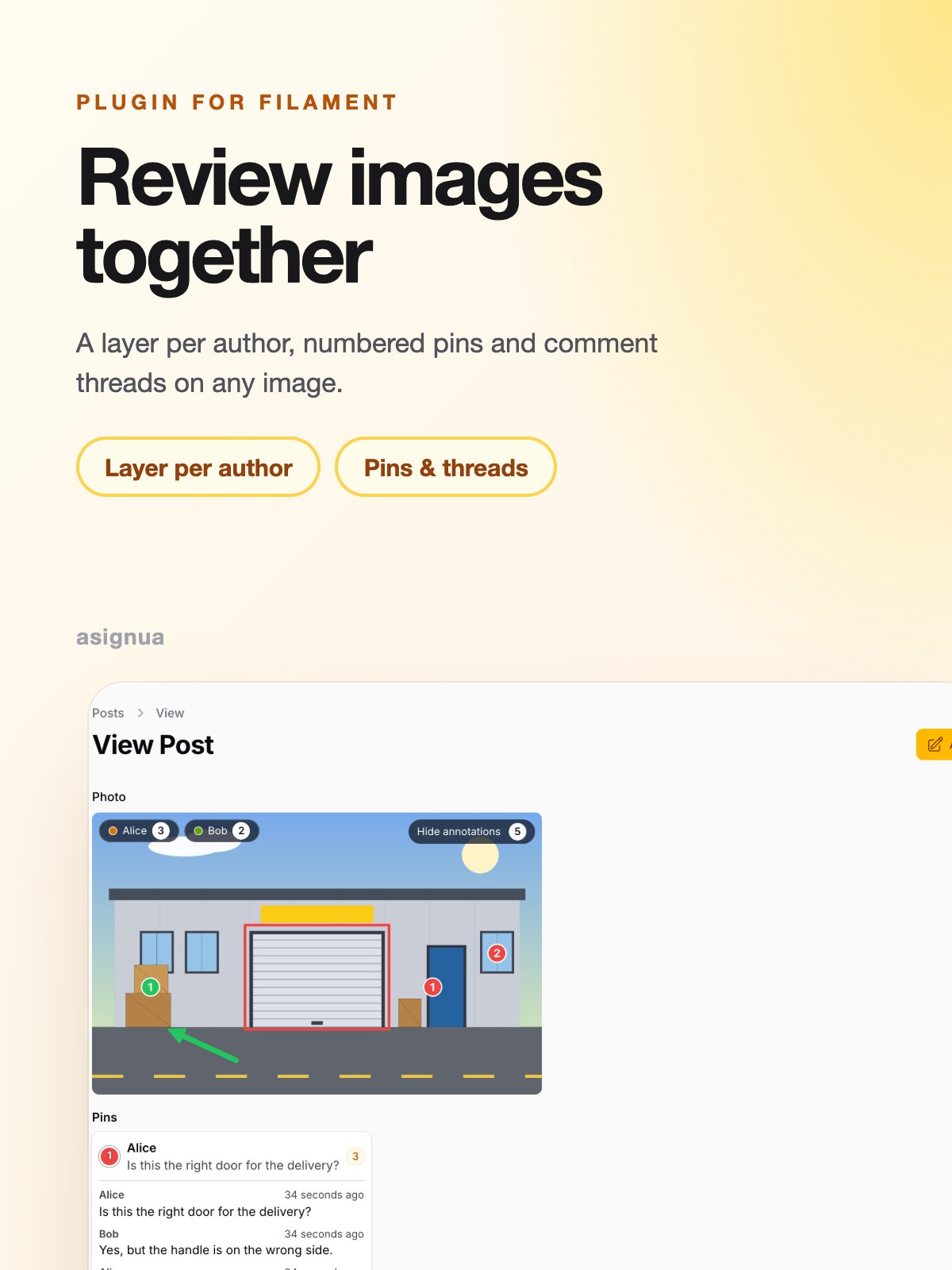Click Alice's layer count badge 3
Viewport: 952px width, 1270px height.
(x=161, y=831)
